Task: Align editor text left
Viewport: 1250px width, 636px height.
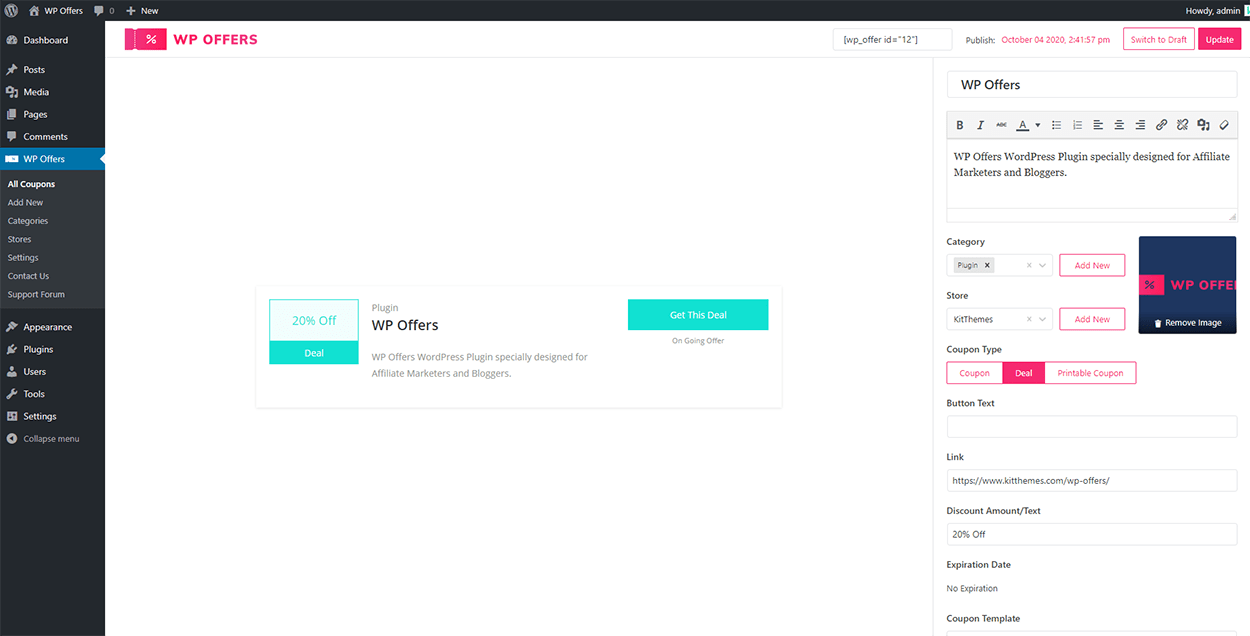Action: click(x=1098, y=125)
